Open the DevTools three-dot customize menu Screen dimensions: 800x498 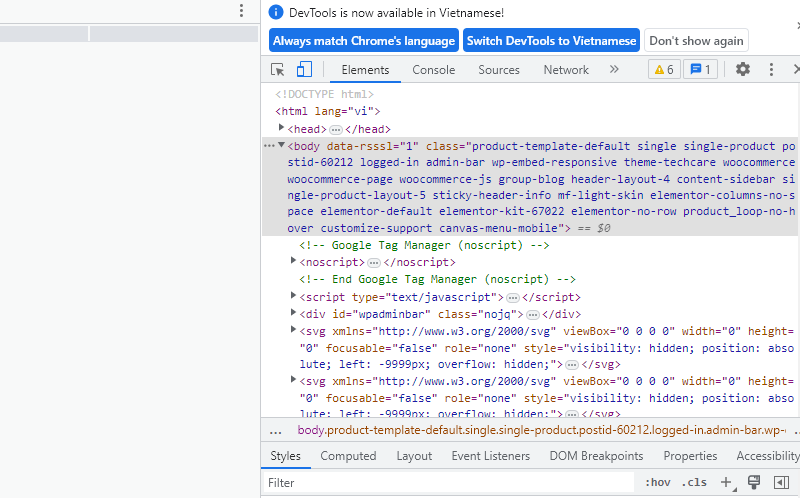[x=771, y=70]
